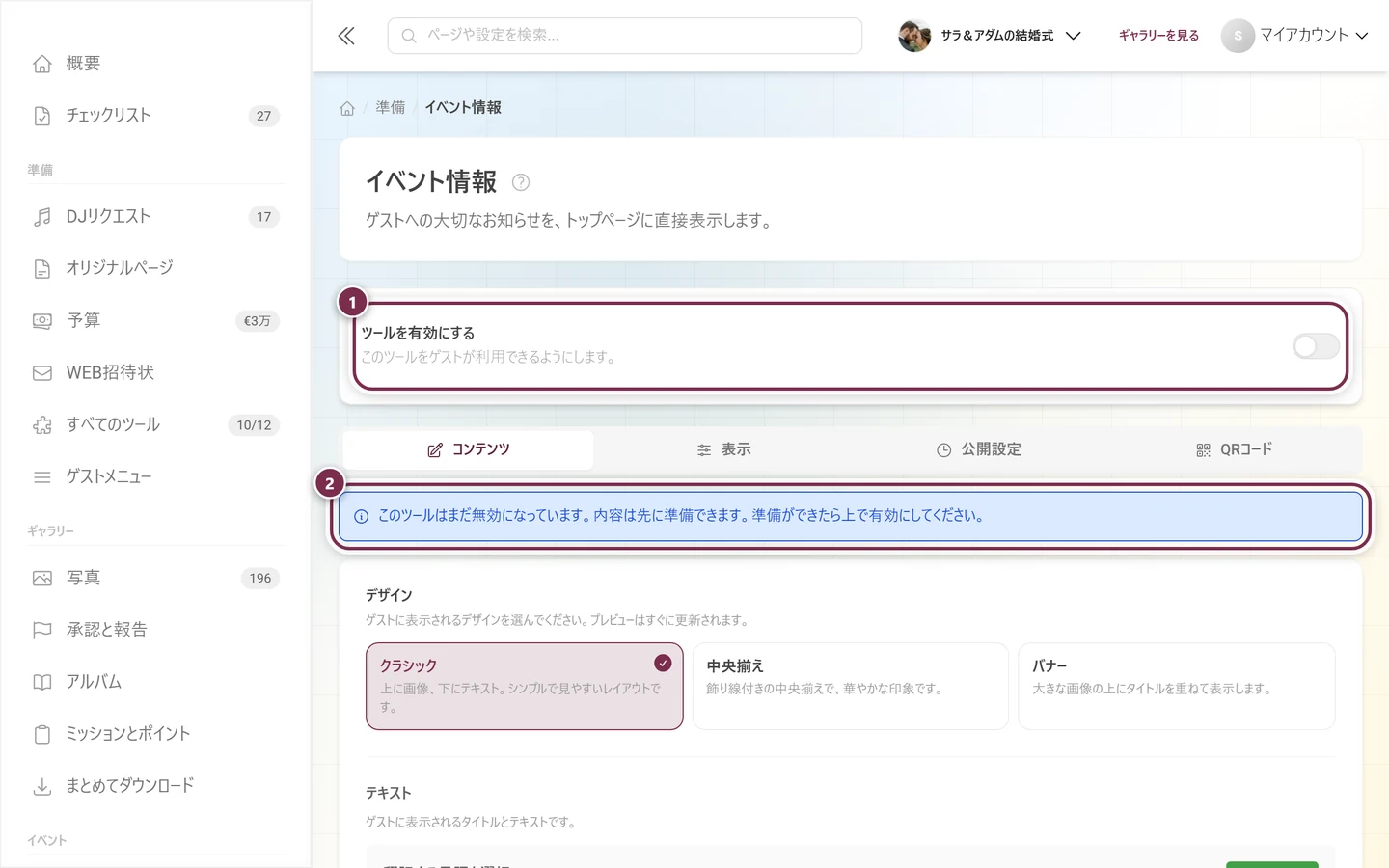Image resolution: width=1389 pixels, height=868 pixels.
Task: Click the ギャラリーを見る link
Action: click(1158, 36)
